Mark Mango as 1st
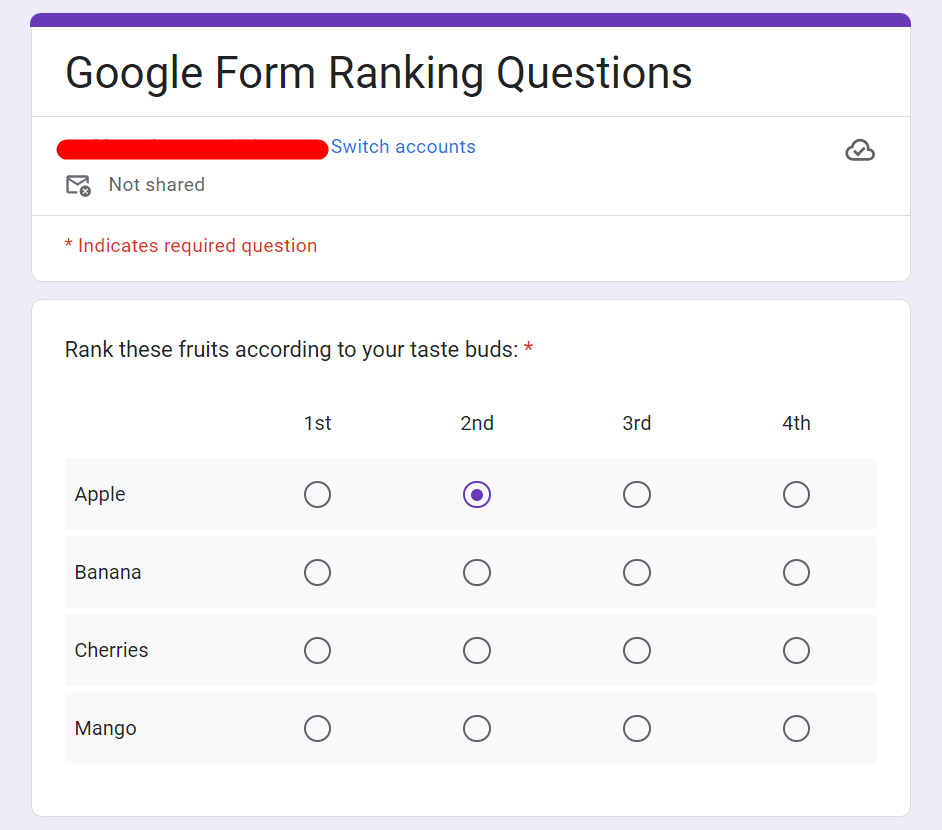942x830 pixels. pos(317,728)
